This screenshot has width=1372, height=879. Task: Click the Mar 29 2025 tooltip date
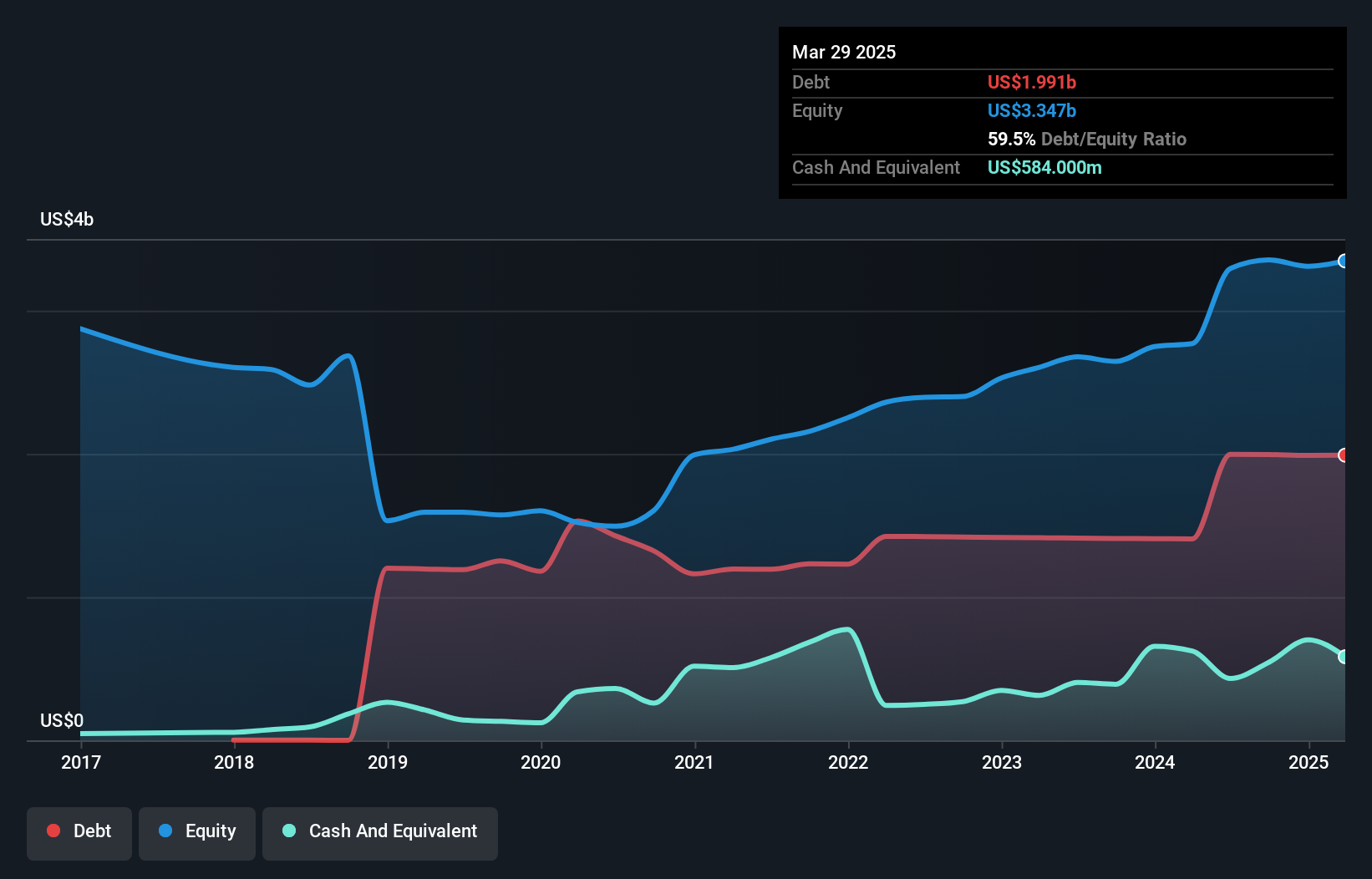(844, 52)
